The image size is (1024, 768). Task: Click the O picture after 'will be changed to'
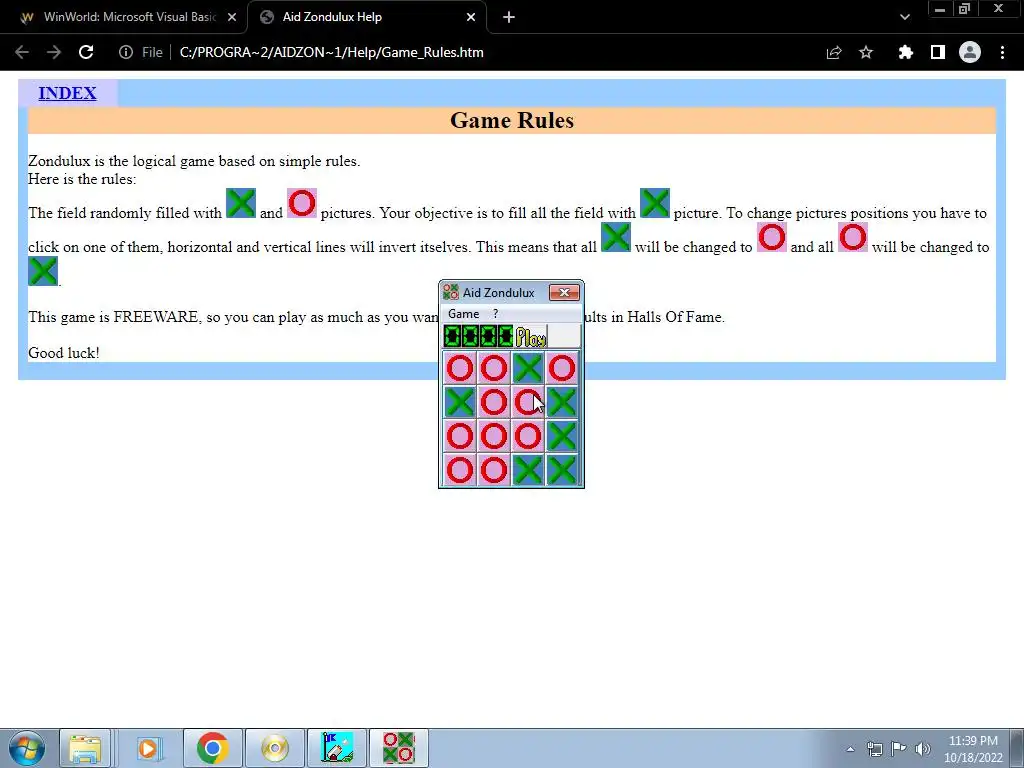[771, 237]
